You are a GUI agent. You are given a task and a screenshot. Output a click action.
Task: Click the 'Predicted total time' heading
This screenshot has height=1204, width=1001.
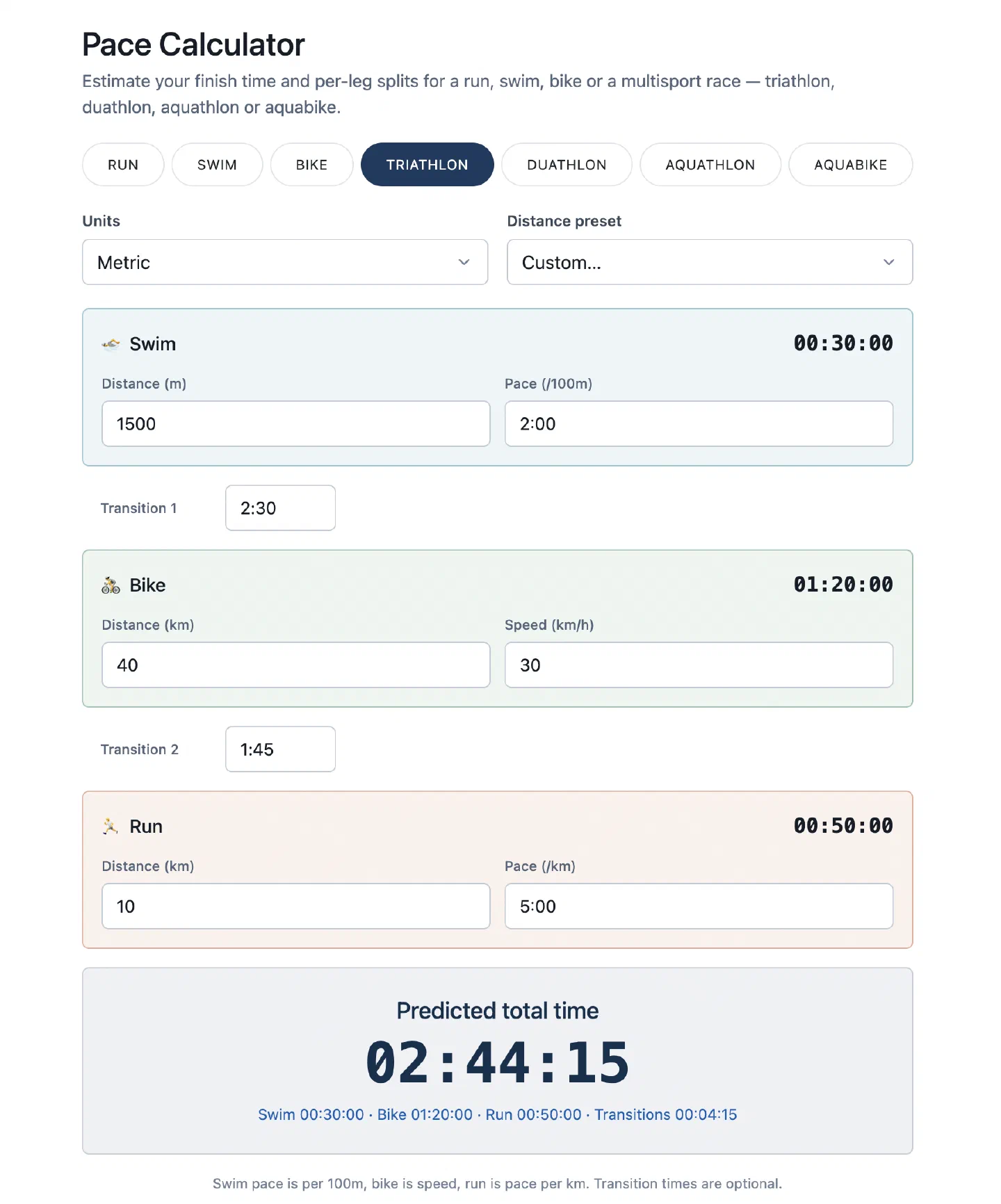tap(498, 1011)
